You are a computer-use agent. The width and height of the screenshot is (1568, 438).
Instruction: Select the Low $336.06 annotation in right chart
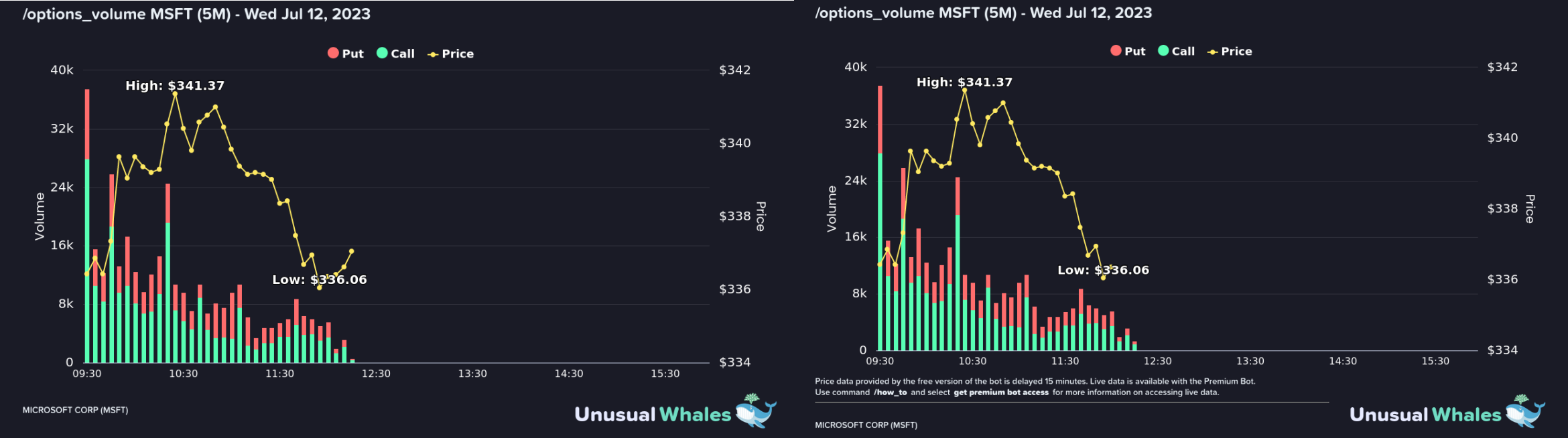(1103, 270)
